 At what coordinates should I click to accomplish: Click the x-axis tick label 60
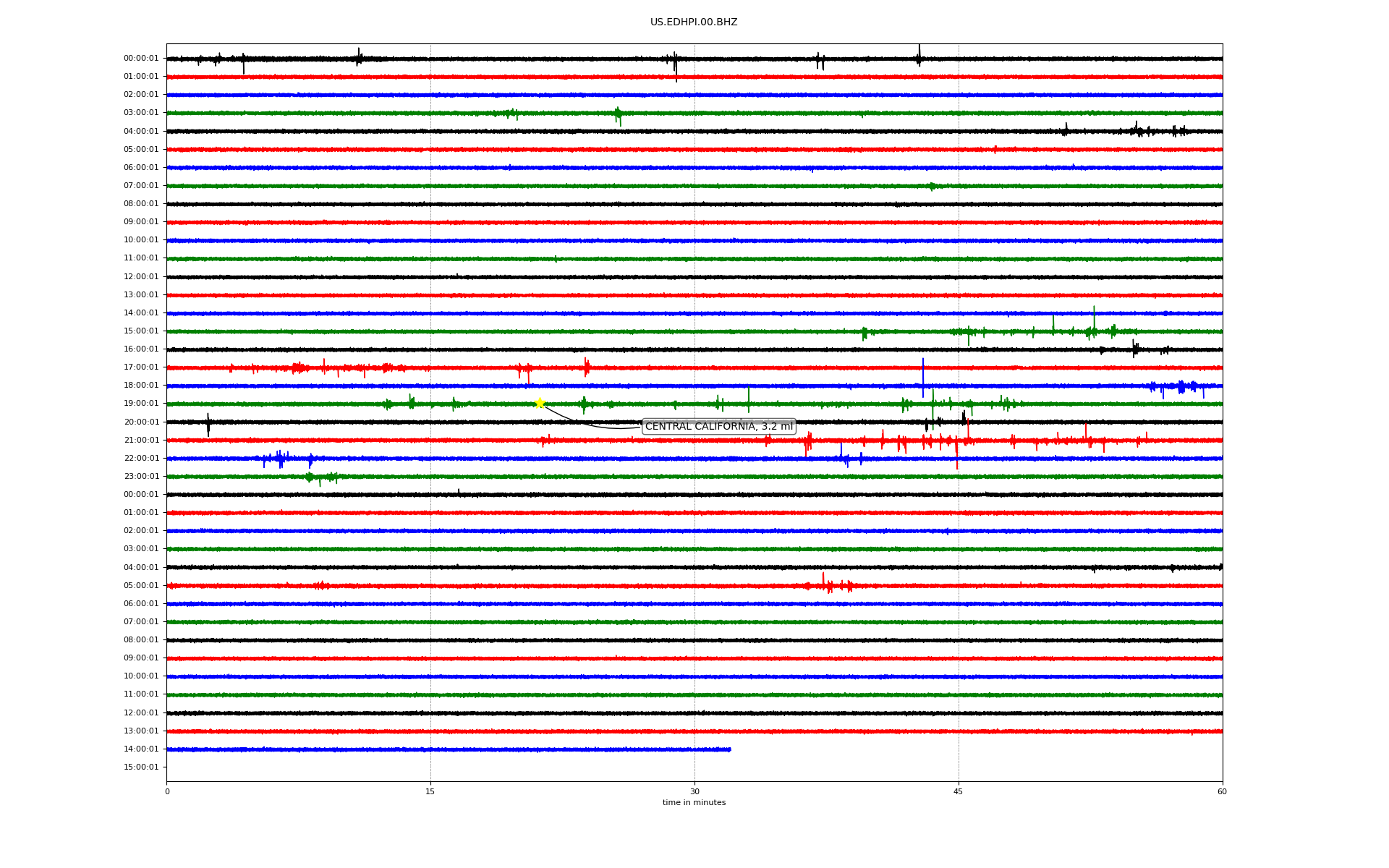1223,791
